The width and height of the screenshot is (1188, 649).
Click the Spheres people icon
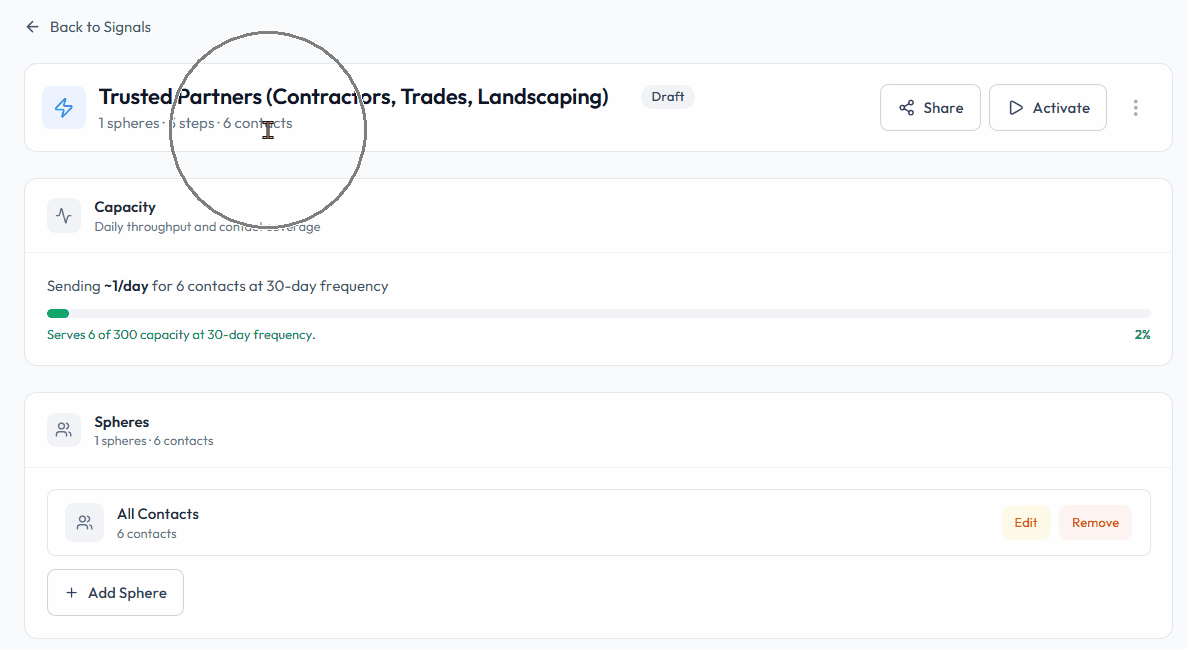tap(64, 430)
